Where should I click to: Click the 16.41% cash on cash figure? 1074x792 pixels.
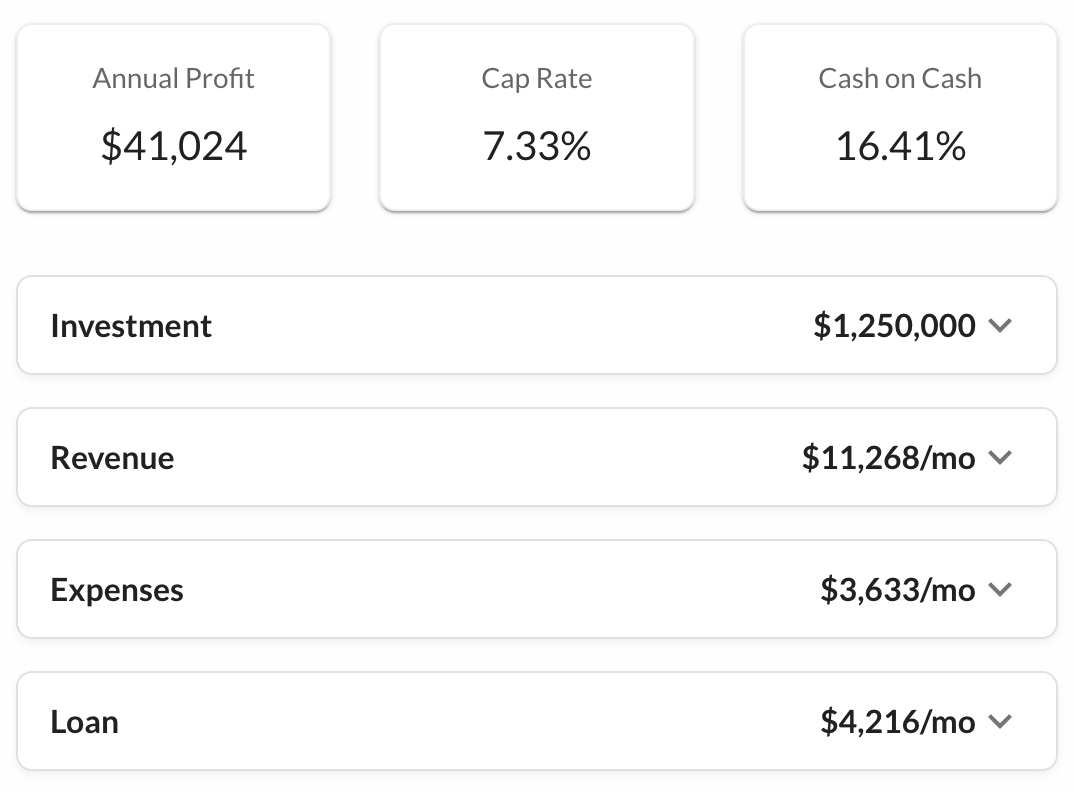click(x=899, y=146)
